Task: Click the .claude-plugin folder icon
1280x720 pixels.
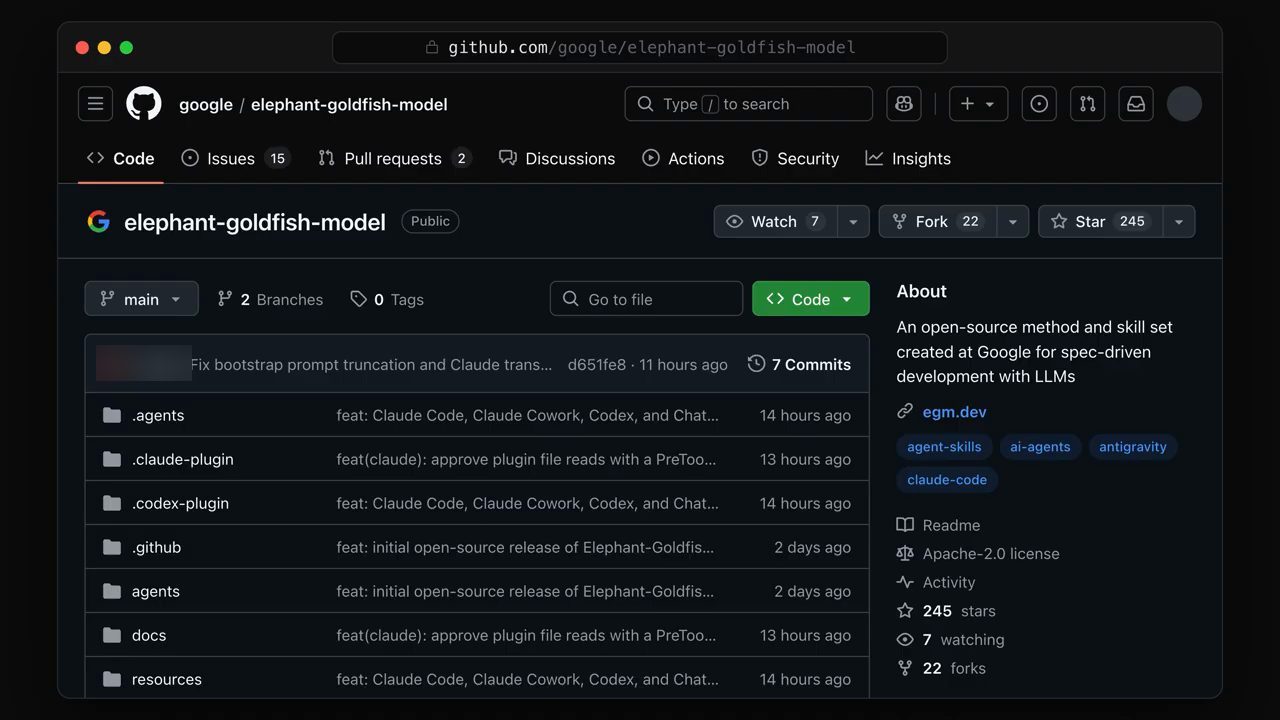Action: [x=112, y=459]
